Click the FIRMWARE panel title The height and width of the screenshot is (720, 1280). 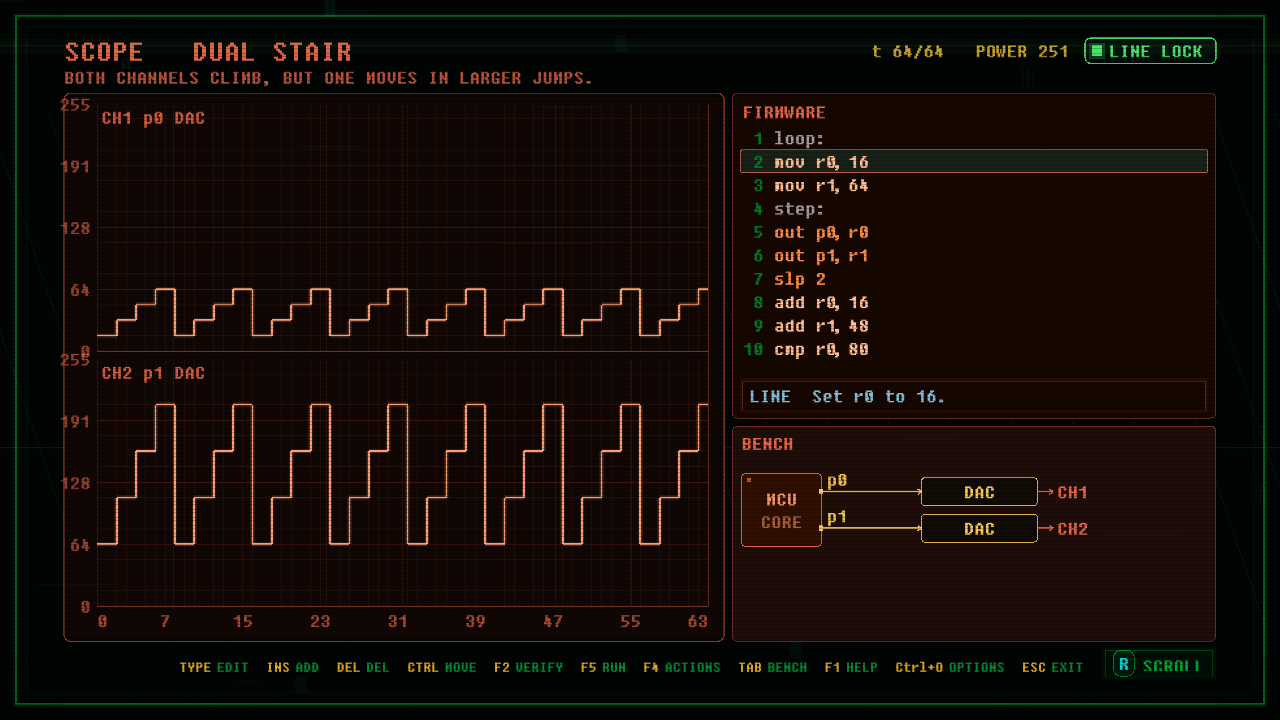[x=784, y=113]
